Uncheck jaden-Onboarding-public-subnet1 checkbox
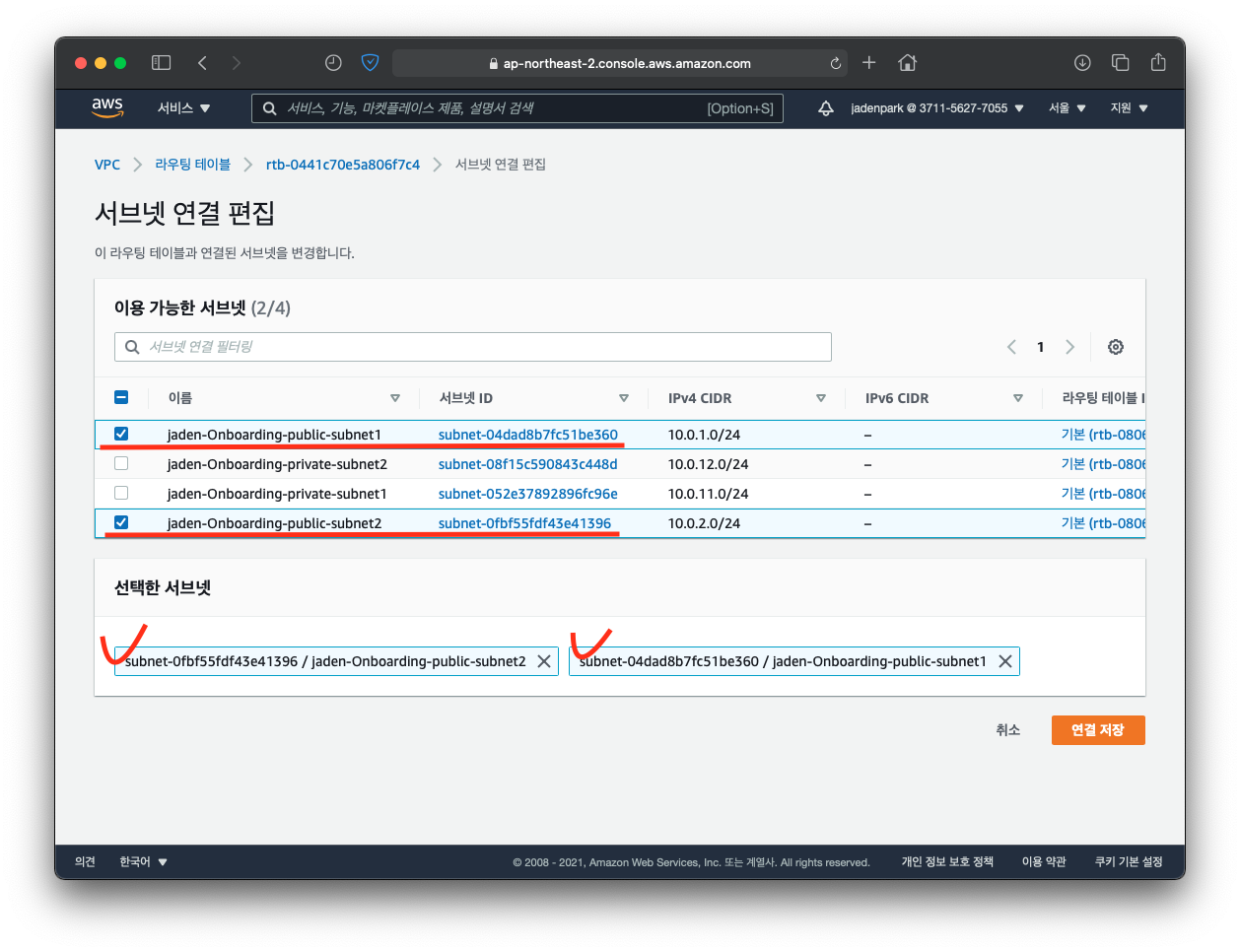The image size is (1240, 952). [x=121, y=434]
